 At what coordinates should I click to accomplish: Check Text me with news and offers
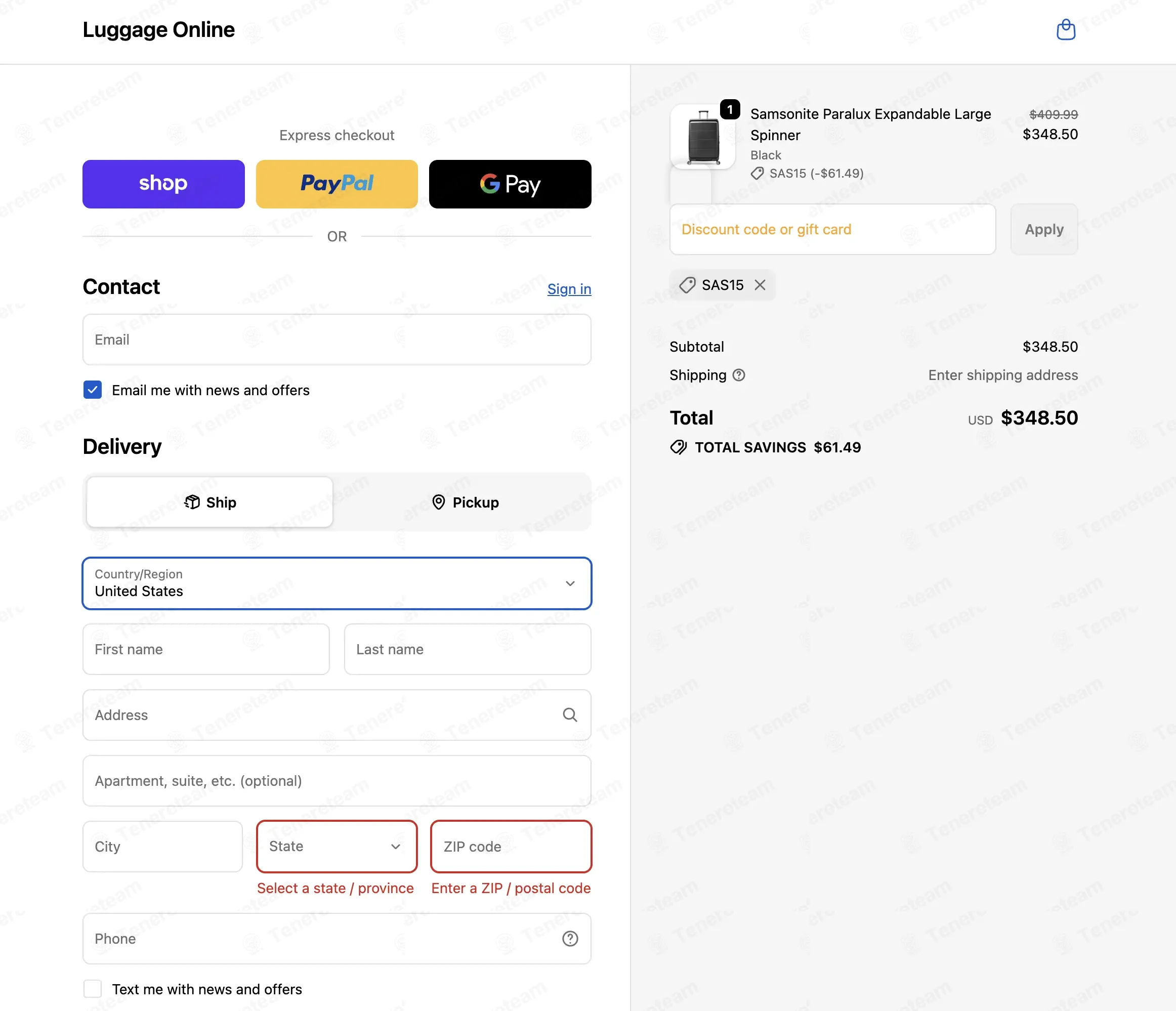tap(93, 989)
